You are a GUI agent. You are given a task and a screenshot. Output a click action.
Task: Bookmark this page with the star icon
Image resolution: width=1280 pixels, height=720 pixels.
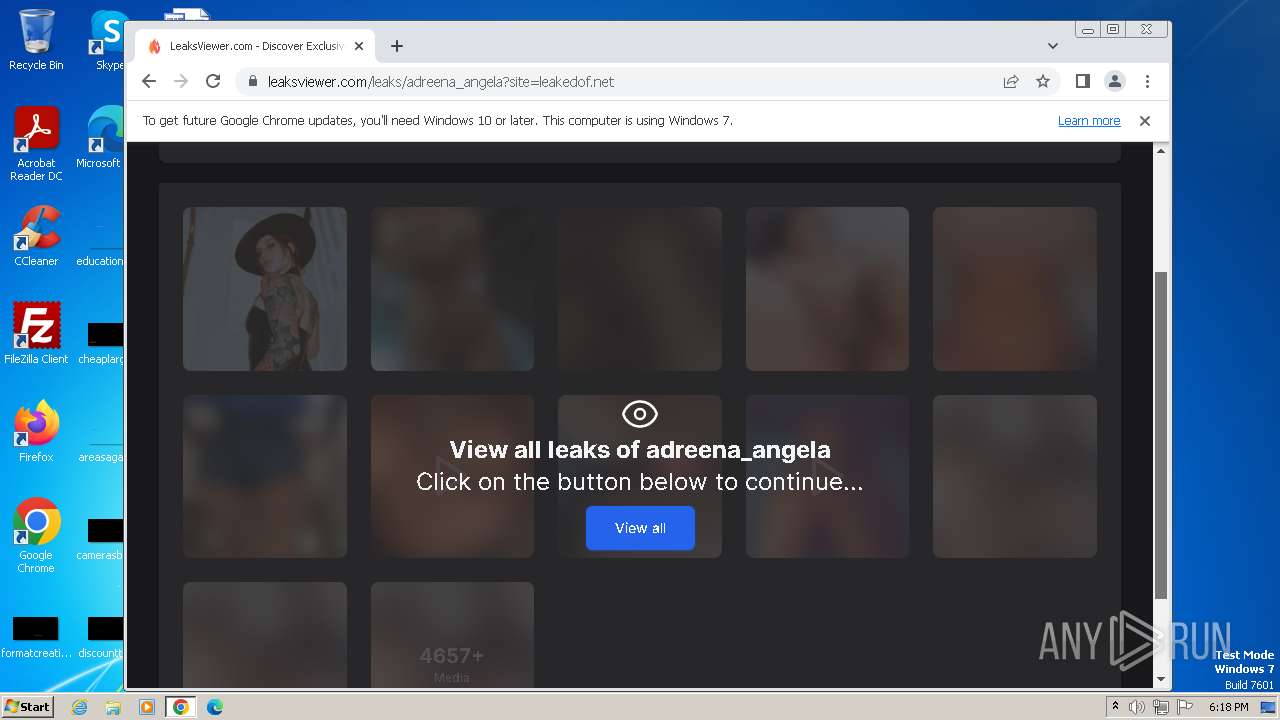click(1043, 81)
